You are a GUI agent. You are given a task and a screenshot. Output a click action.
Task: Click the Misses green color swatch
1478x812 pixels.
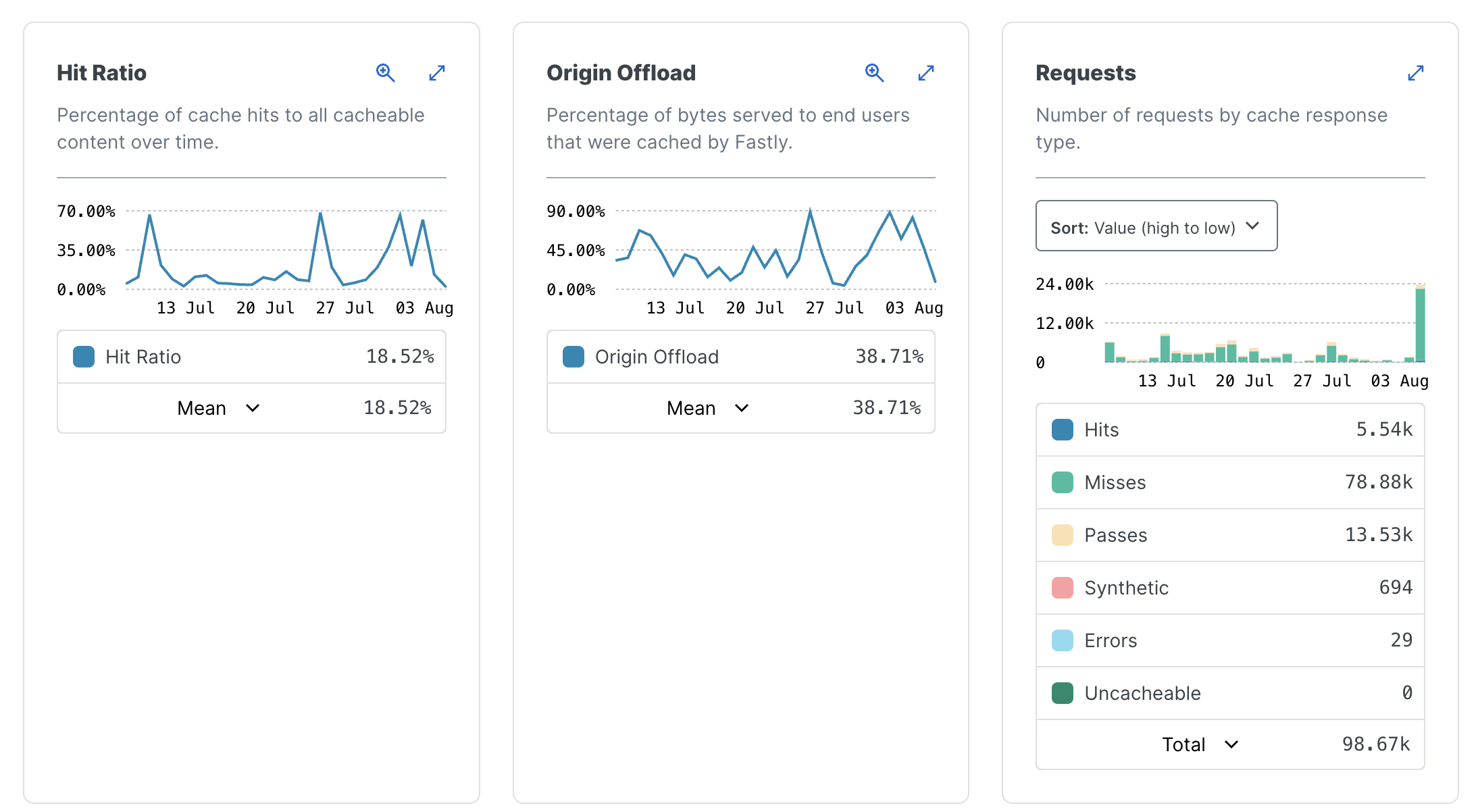pyautogui.click(x=1063, y=482)
